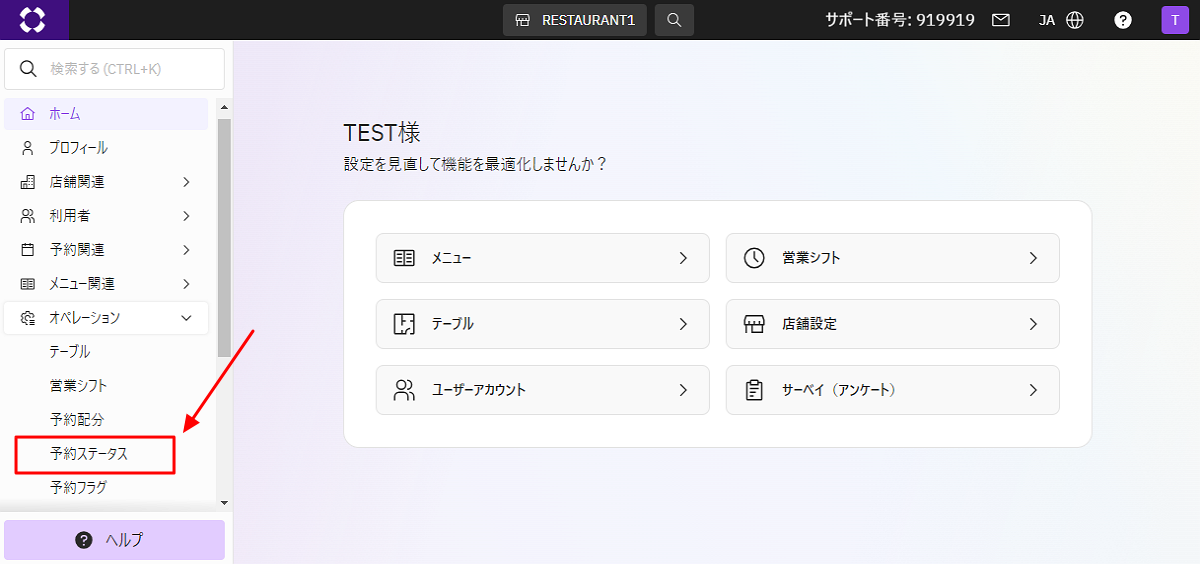
Task: Click the globe language icon
Action: [x=1075, y=20]
